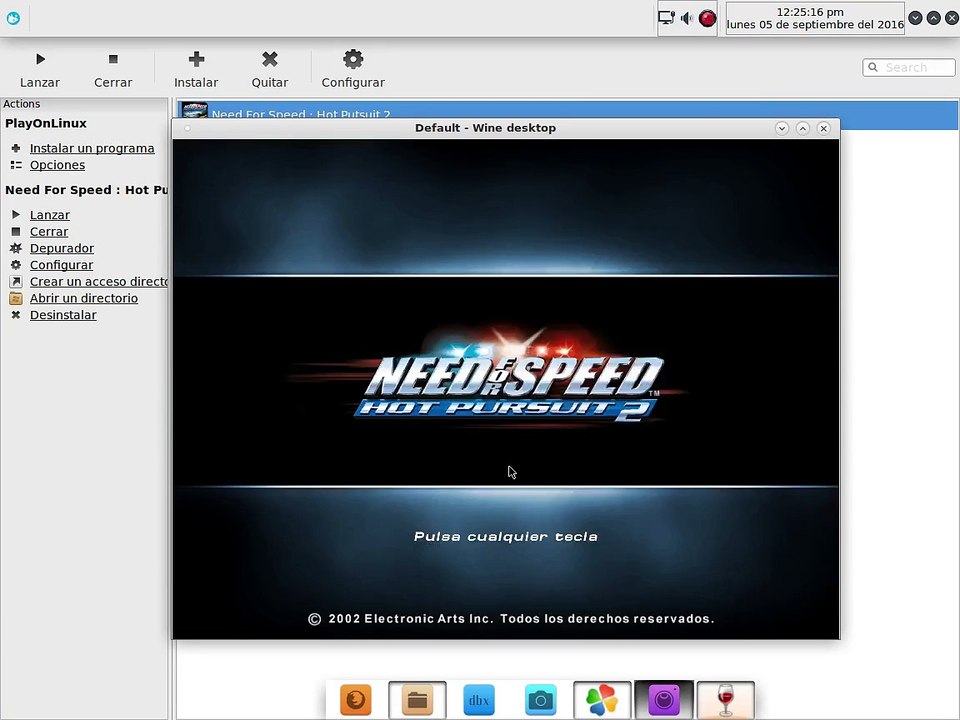Close the Wine desktop window
The height and width of the screenshot is (720, 960).
click(x=823, y=128)
